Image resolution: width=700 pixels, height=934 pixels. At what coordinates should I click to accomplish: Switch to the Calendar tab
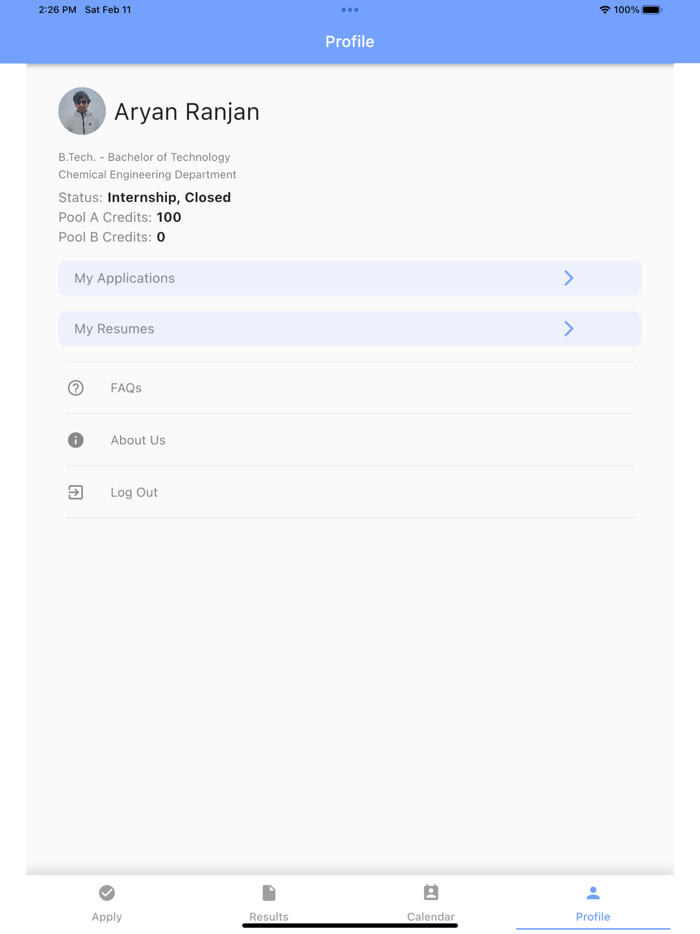coord(431,901)
